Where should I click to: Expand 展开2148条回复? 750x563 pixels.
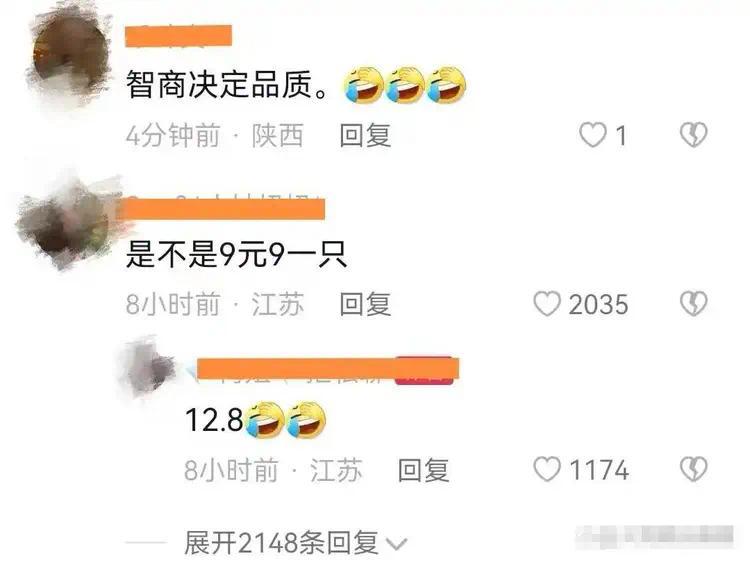coord(295,543)
